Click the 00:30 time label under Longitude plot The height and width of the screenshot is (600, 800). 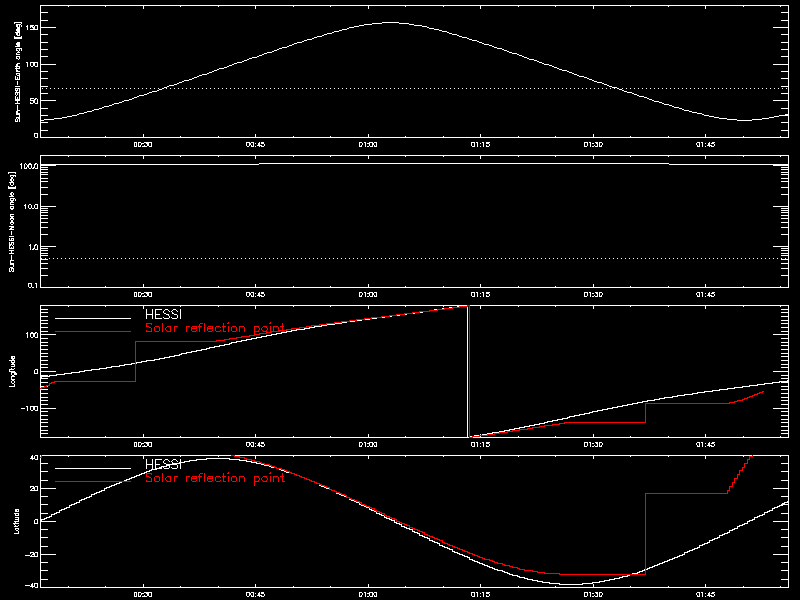pos(143,445)
